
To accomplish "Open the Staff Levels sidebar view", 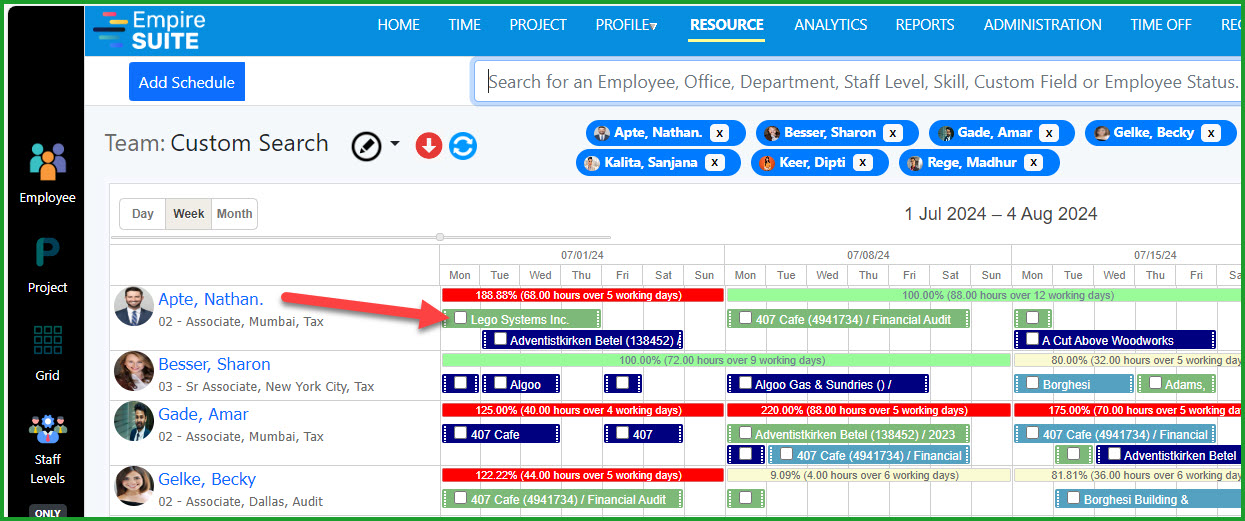I will (x=48, y=449).
